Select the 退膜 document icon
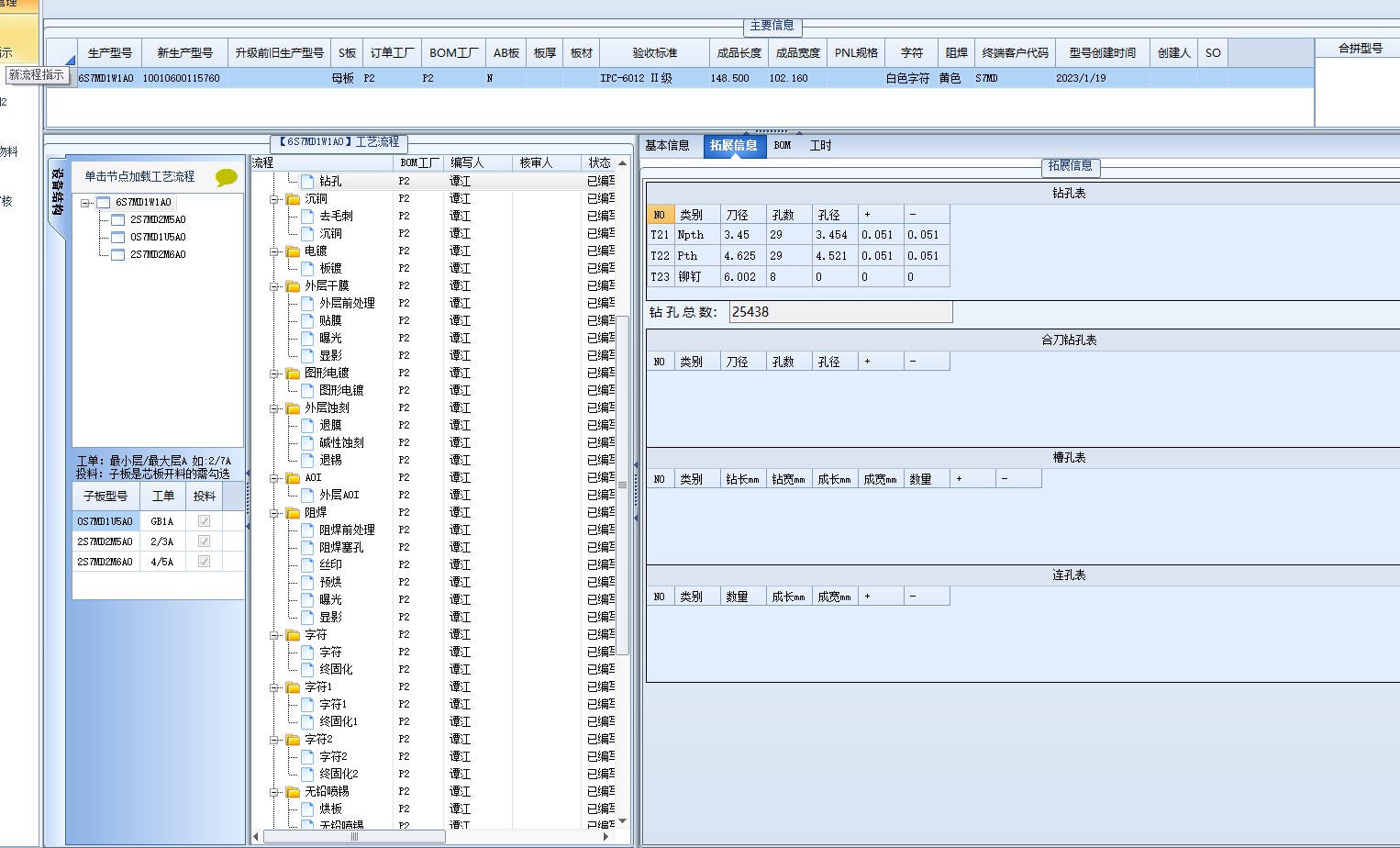 click(307, 426)
